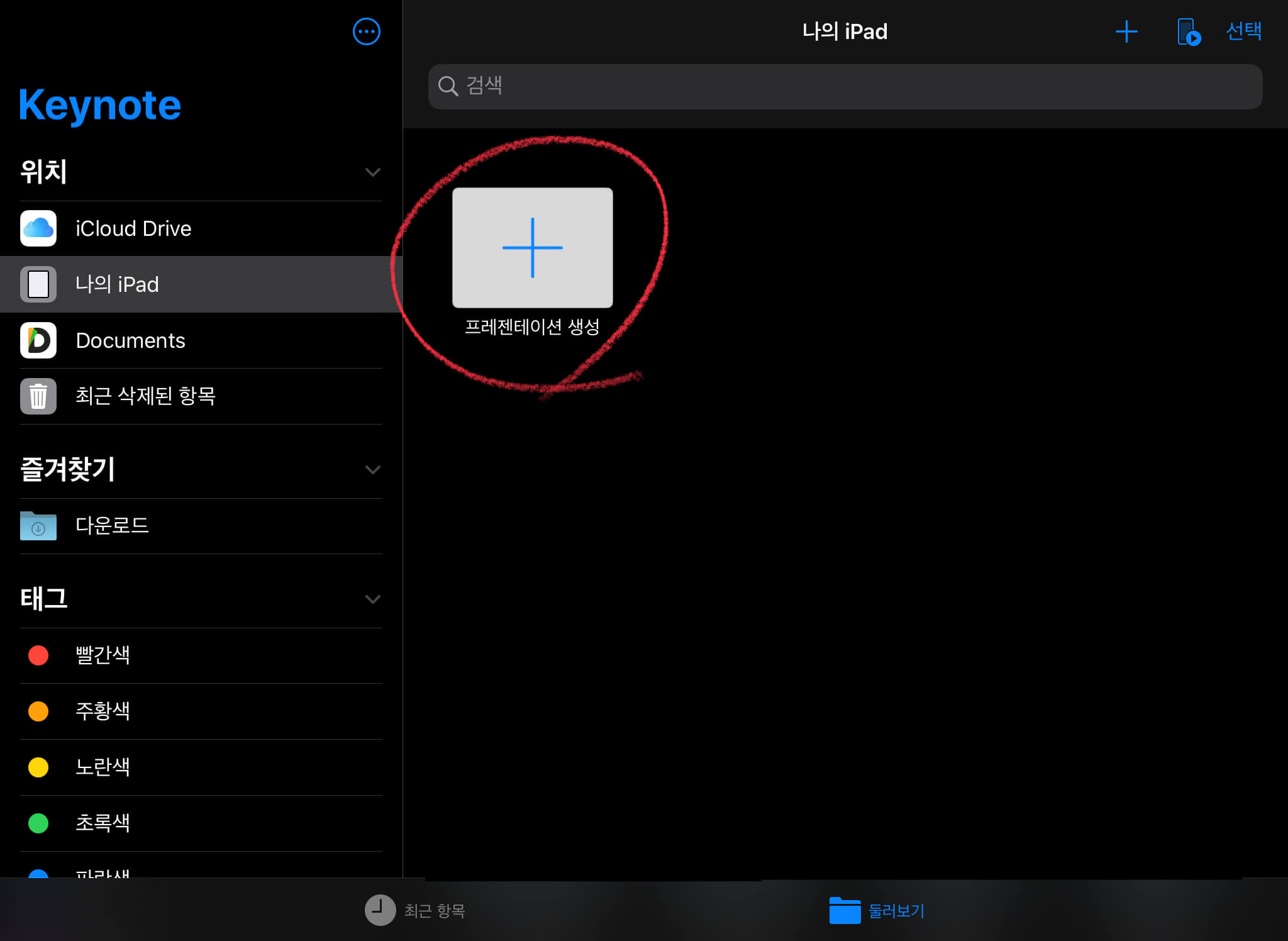Screen dimensions: 1288x941
Task: Select the green 초록색 tag
Action: point(103,823)
